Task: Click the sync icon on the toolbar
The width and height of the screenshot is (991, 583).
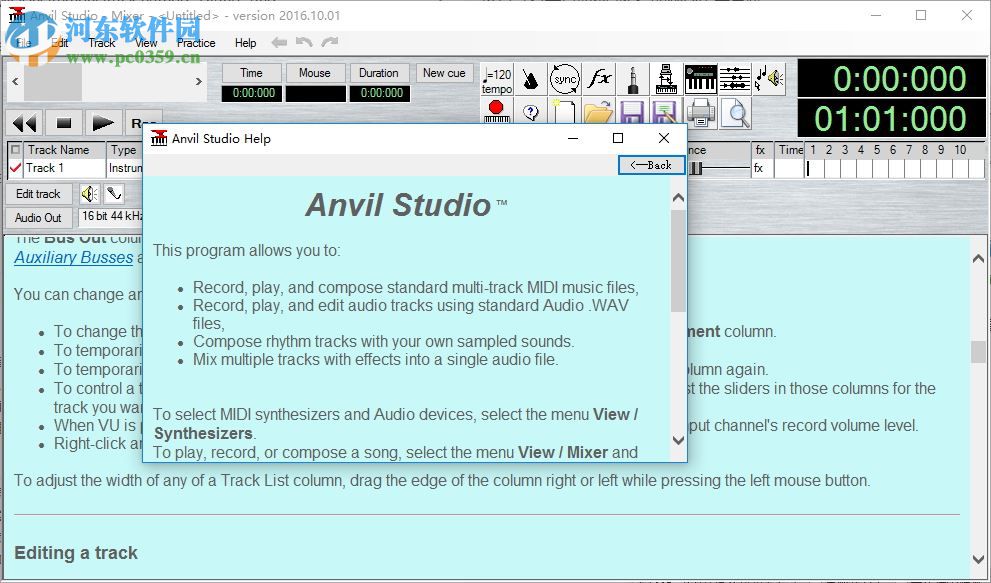Action: pyautogui.click(x=565, y=80)
